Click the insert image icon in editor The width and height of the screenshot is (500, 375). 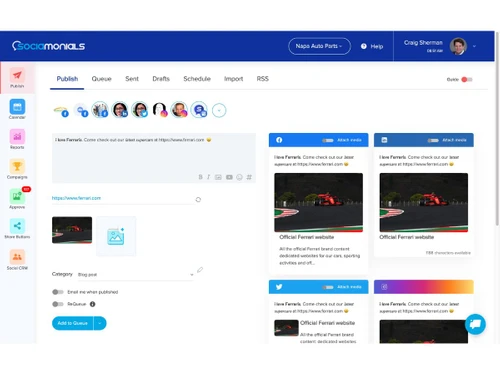point(218,177)
